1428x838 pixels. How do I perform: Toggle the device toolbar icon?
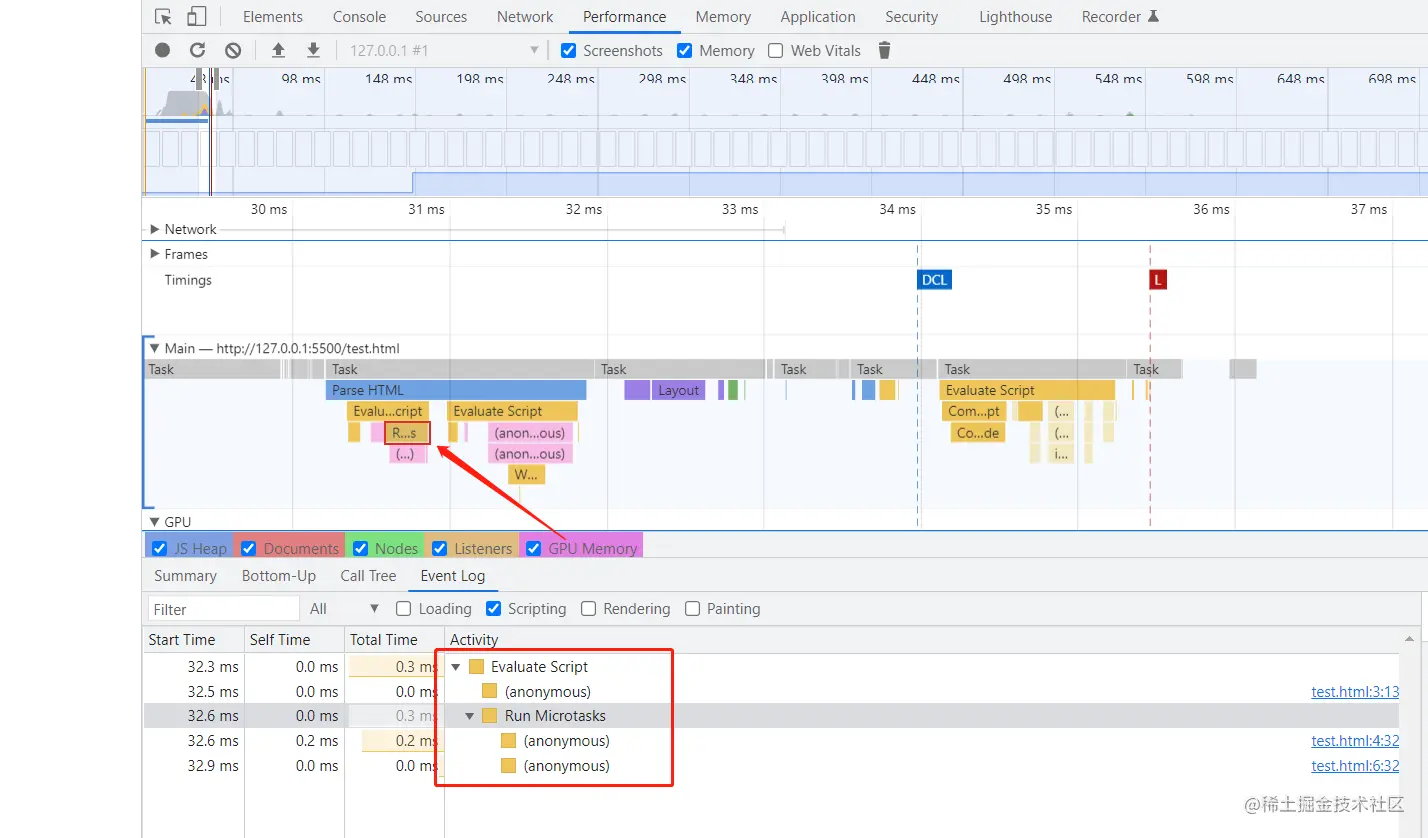tap(196, 17)
